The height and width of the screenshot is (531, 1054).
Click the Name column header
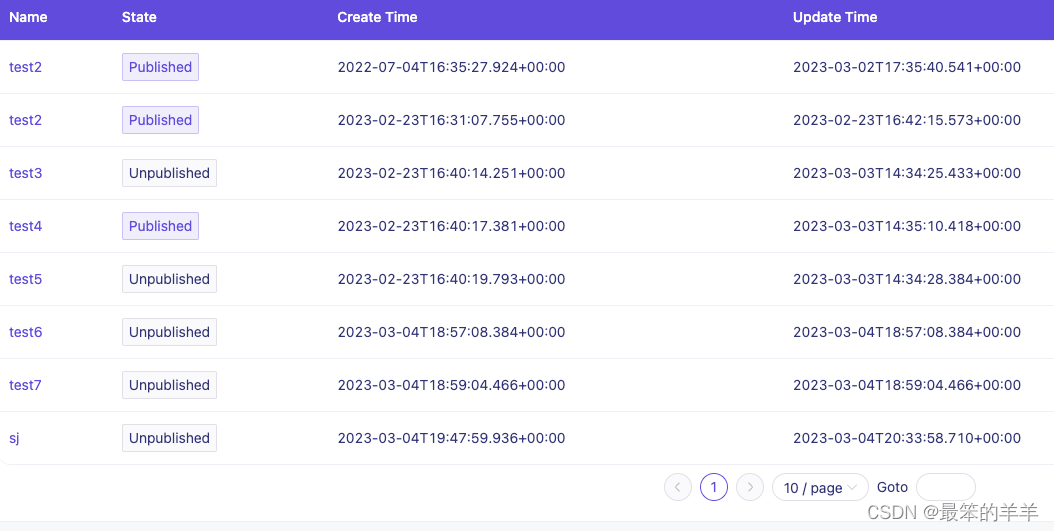(28, 17)
